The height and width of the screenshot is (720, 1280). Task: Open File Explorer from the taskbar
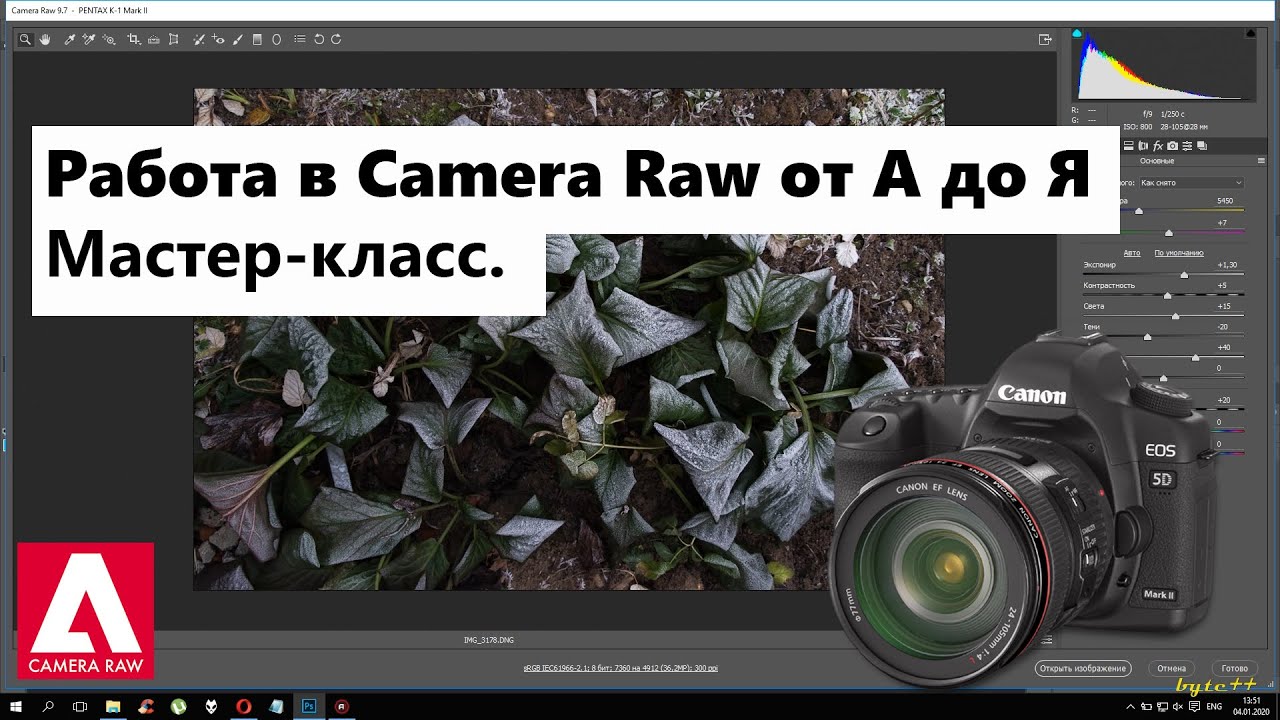click(x=113, y=706)
